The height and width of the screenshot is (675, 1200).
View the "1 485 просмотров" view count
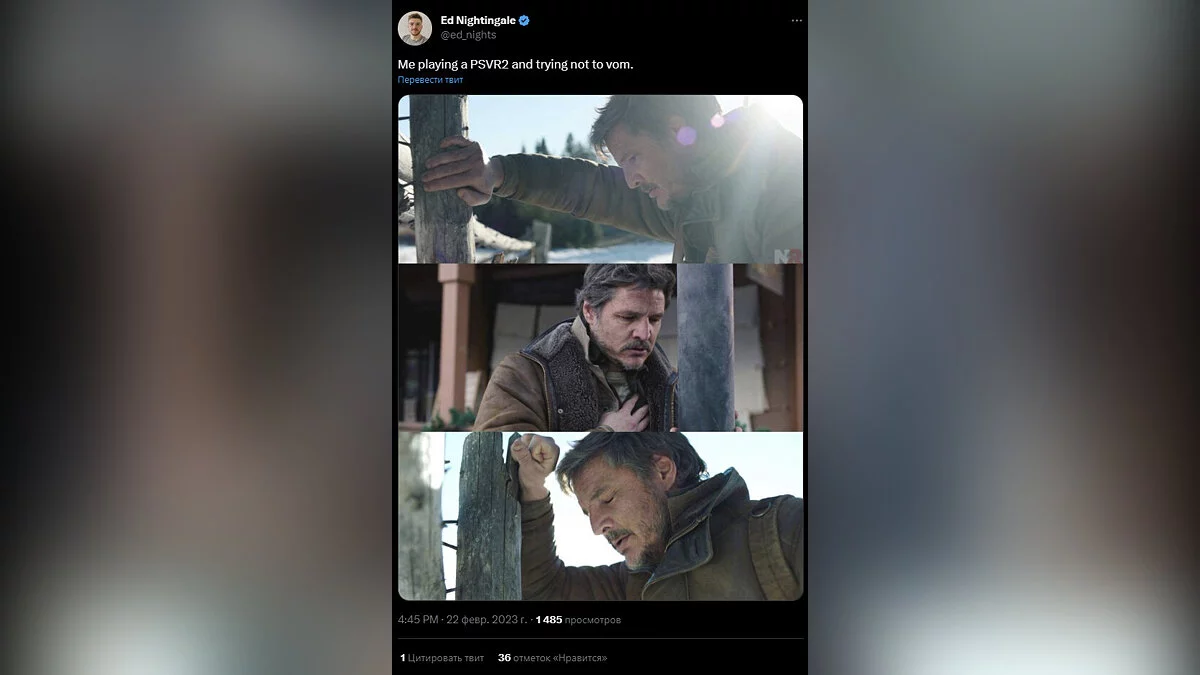[578, 620]
